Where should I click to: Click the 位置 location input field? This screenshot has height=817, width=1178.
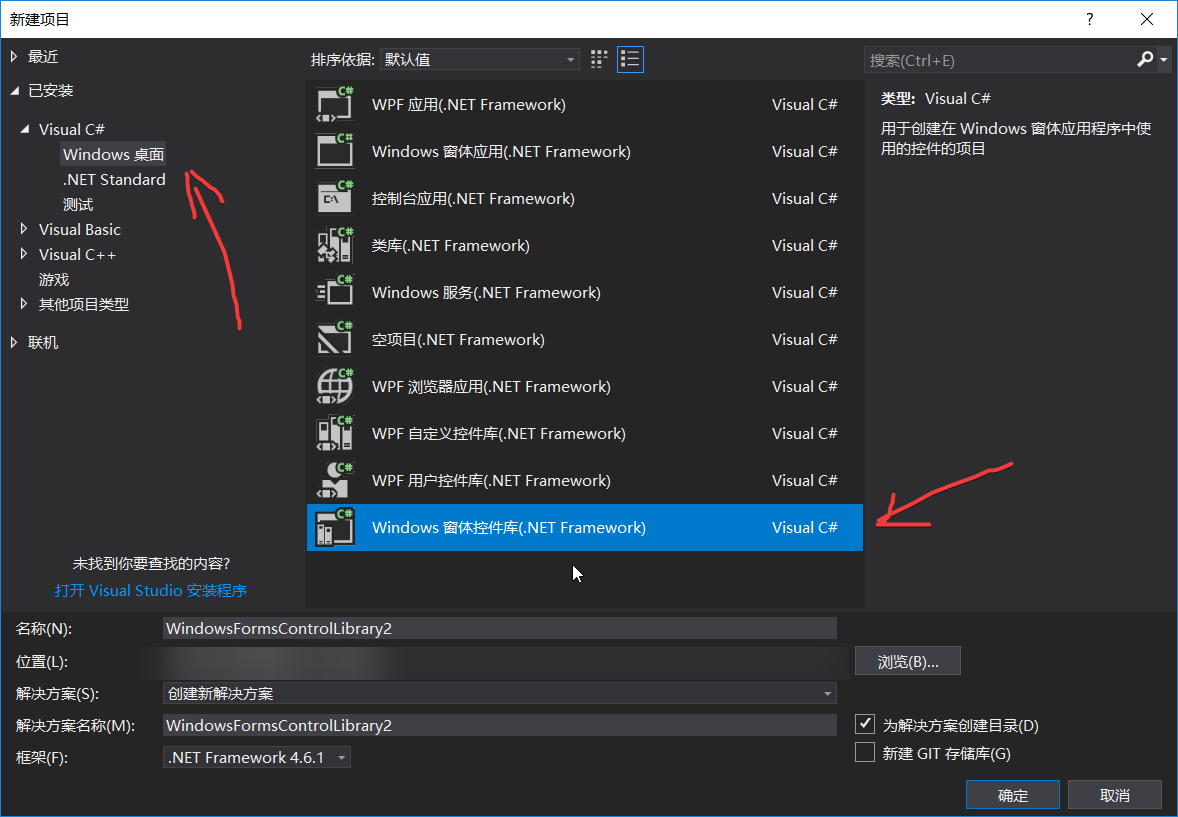tap(500, 661)
